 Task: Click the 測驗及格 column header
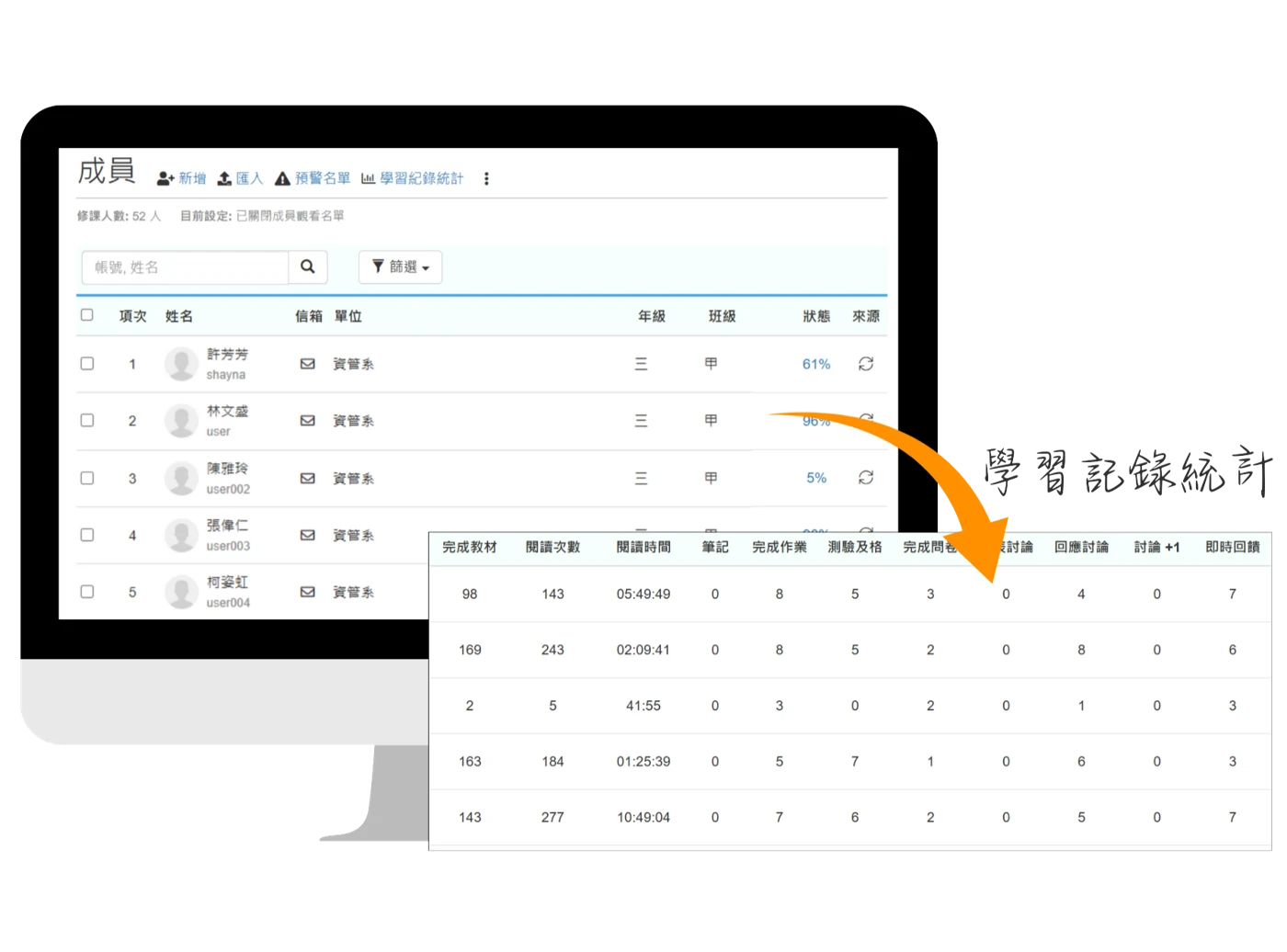click(x=855, y=547)
